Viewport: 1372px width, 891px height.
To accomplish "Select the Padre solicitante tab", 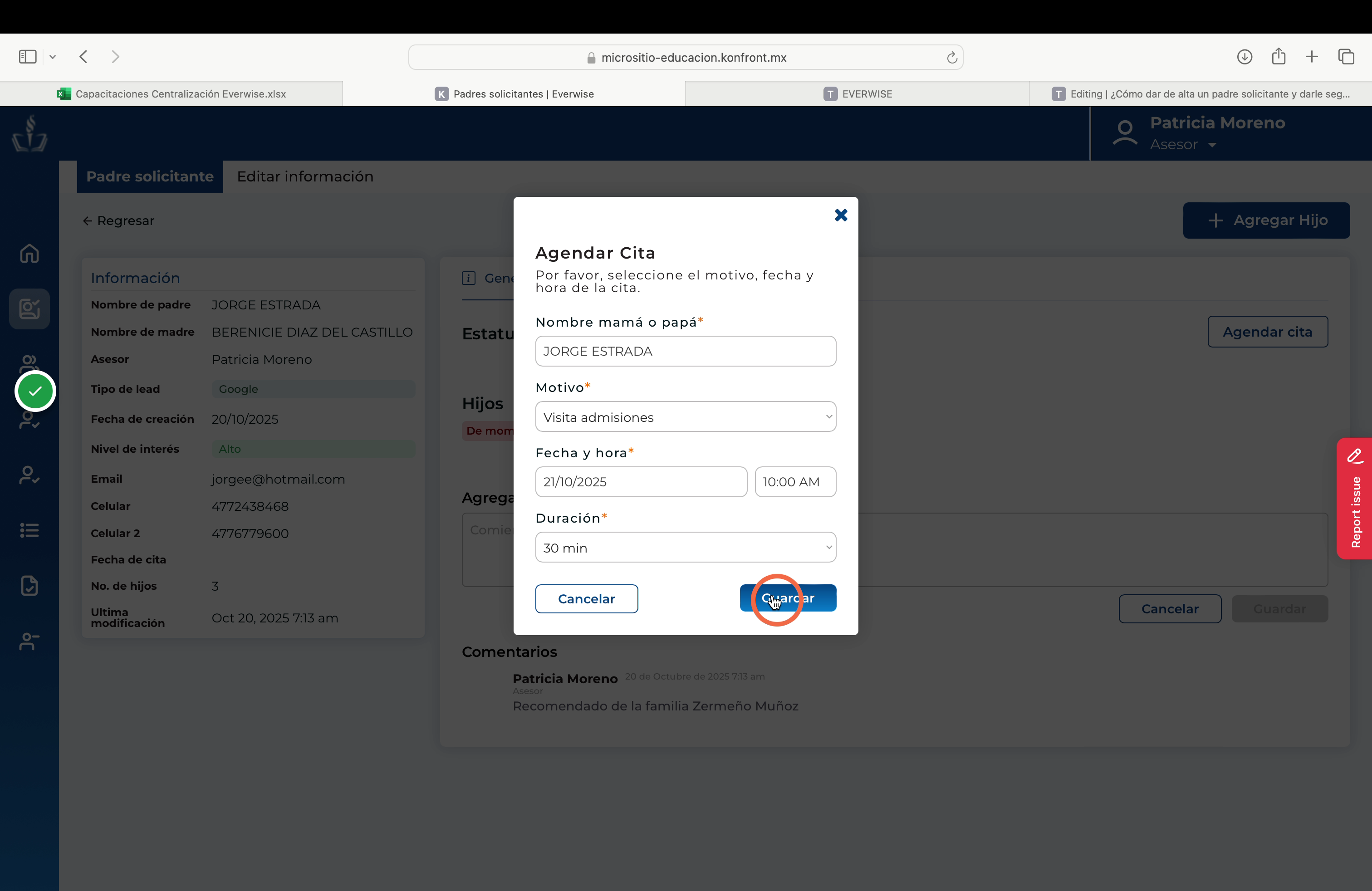I will click(x=150, y=176).
